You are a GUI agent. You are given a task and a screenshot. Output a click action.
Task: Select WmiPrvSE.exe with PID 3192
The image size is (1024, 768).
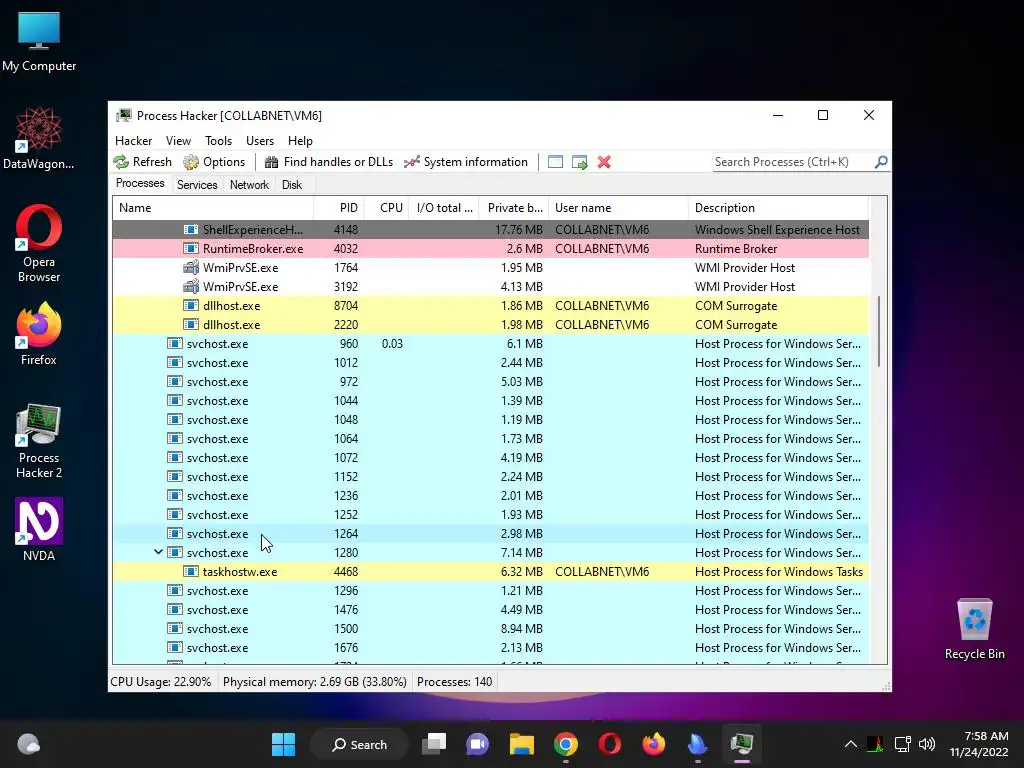490,287
